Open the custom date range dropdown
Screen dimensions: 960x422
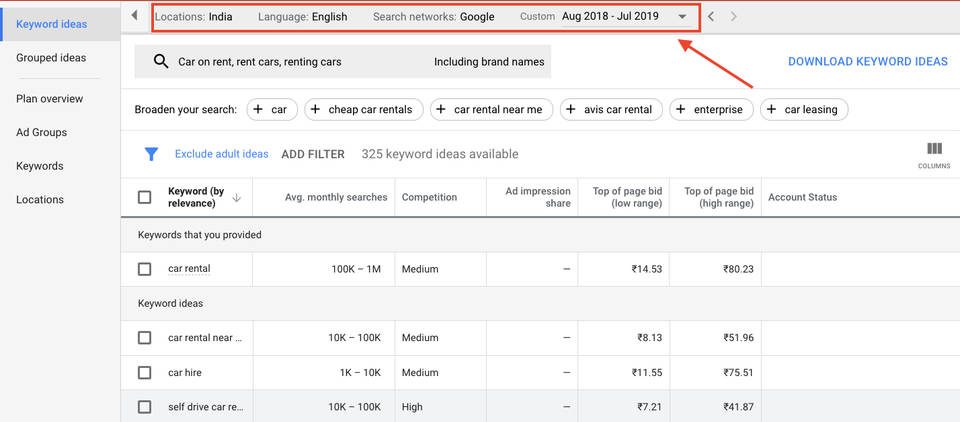pos(682,17)
